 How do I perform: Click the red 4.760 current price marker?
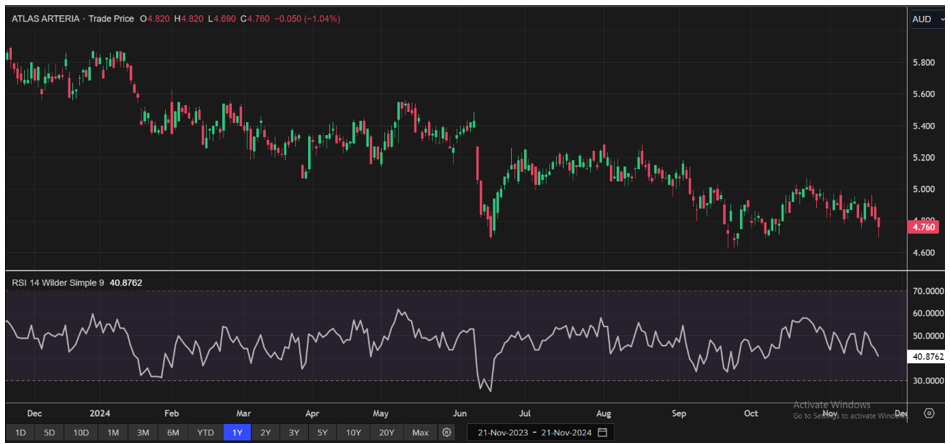(922, 227)
